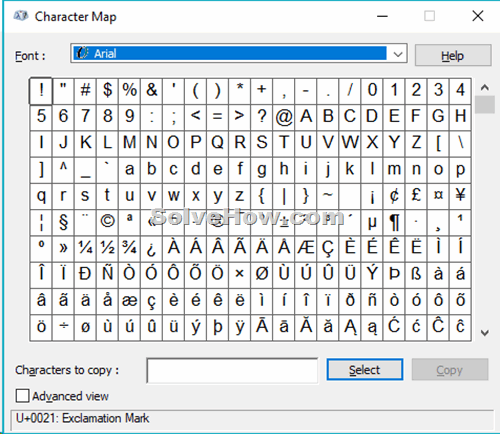Screen dimensions: 500x434
Task: Select the hash # character
Action: coord(85,91)
